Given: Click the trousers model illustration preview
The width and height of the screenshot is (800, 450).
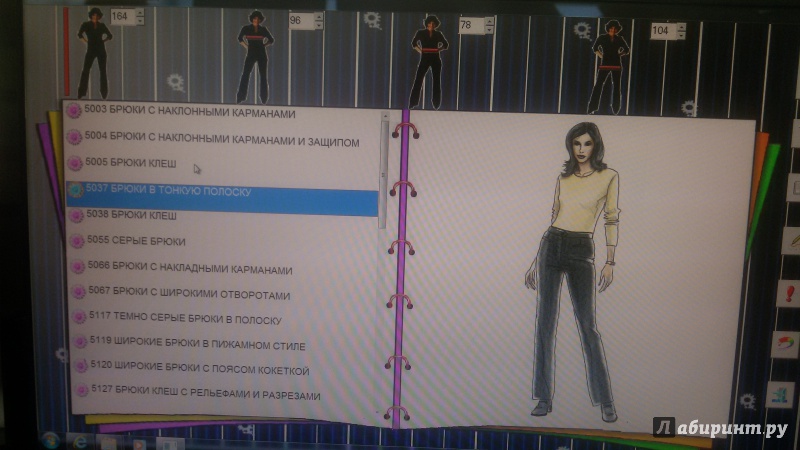Looking at the screenshot, I should tap(574, 270).
